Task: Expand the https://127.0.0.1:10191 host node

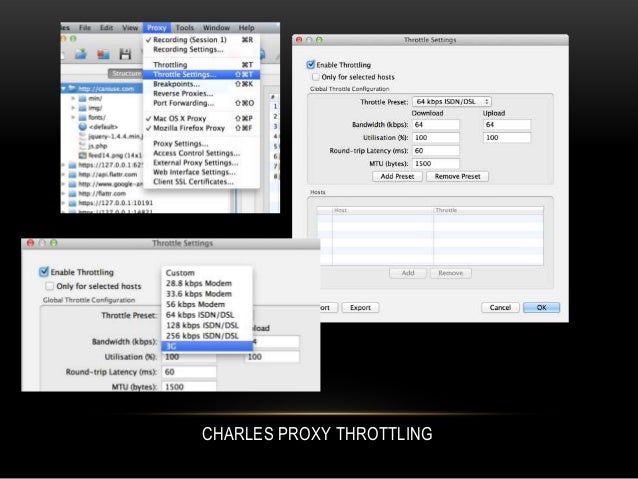Action: pos(63,203)
